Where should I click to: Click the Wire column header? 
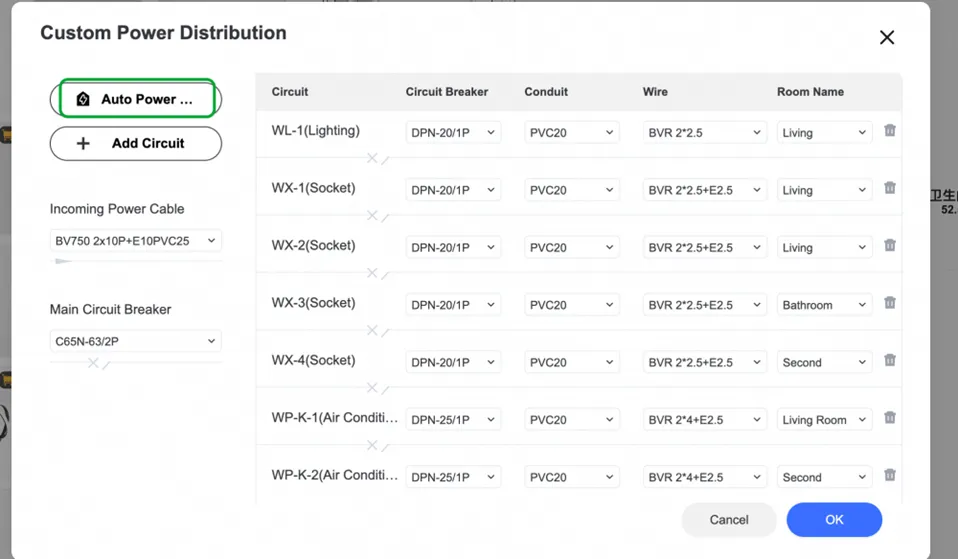point(655,92)
